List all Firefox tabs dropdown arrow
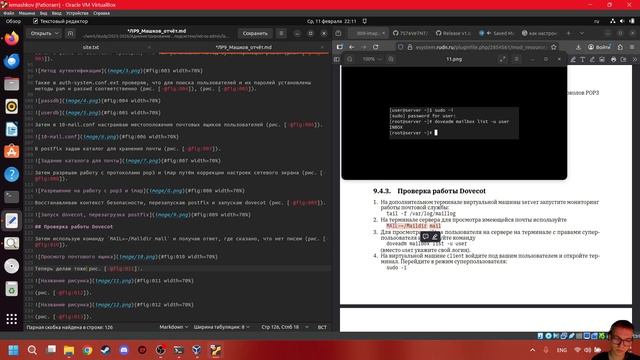 (582, 33)
